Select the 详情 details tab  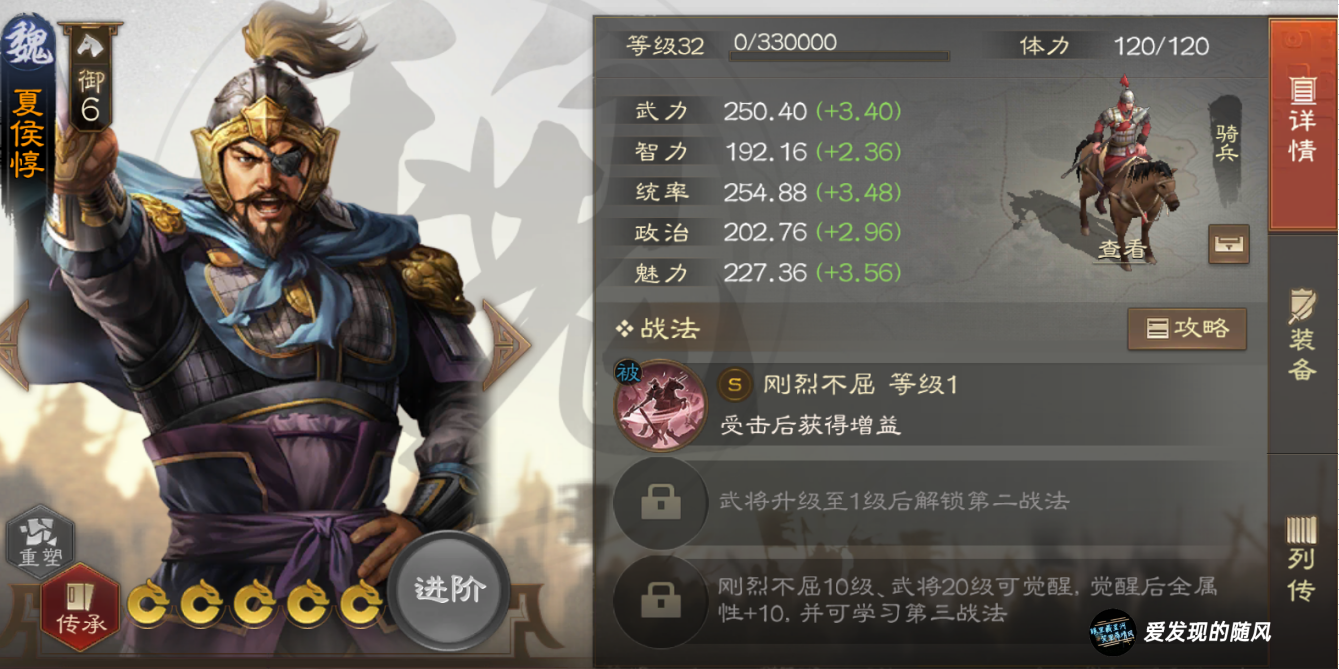[1302, 122]
